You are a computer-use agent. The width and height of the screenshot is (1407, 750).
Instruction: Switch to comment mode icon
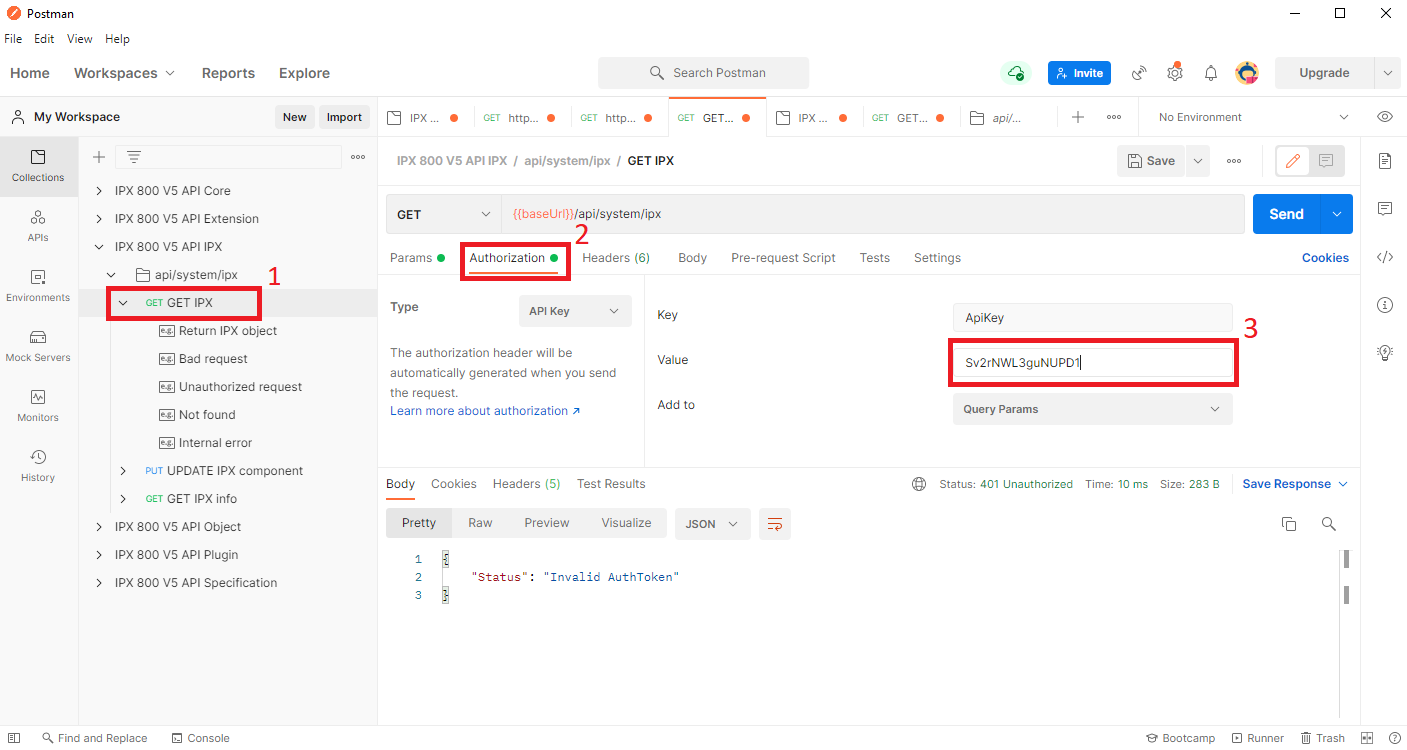point(1326,161)
